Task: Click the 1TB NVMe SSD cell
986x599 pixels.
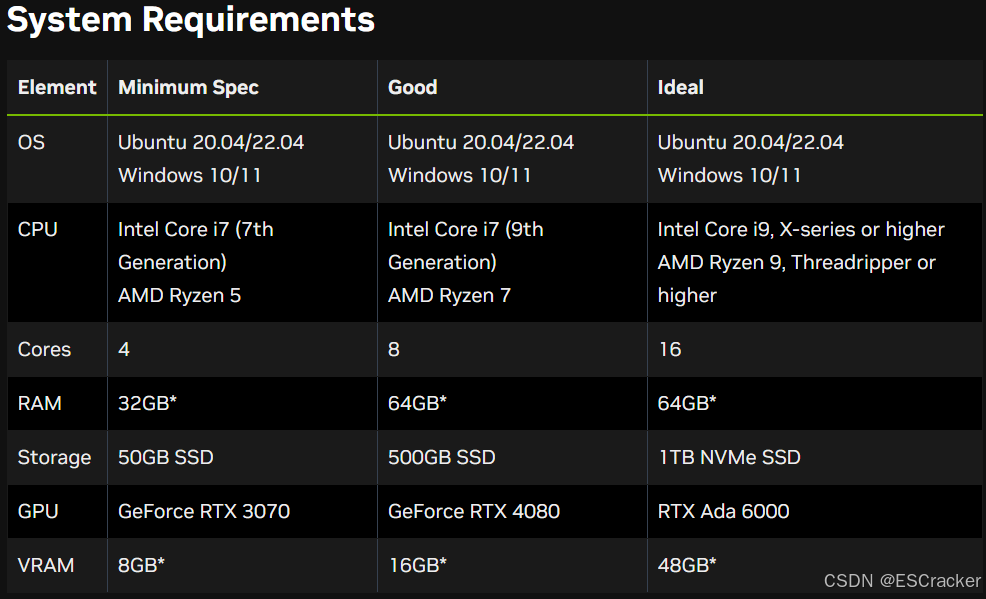Action: click(x=729, y=457)
